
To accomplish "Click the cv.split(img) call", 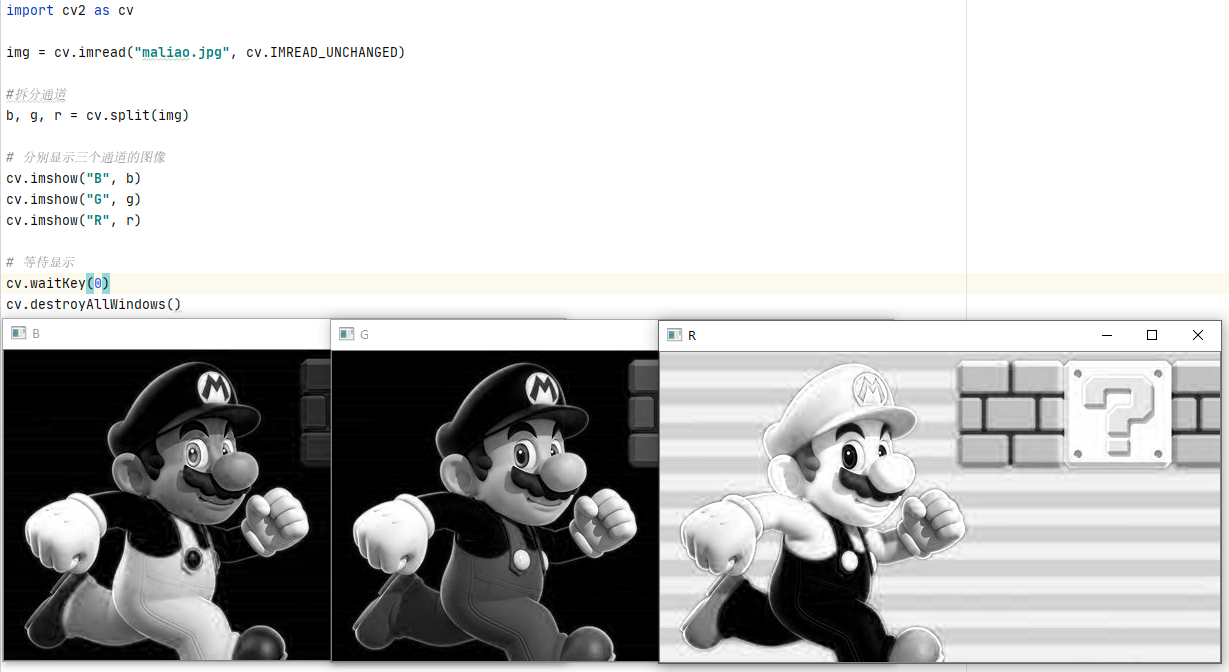I will tap(137, 115).
